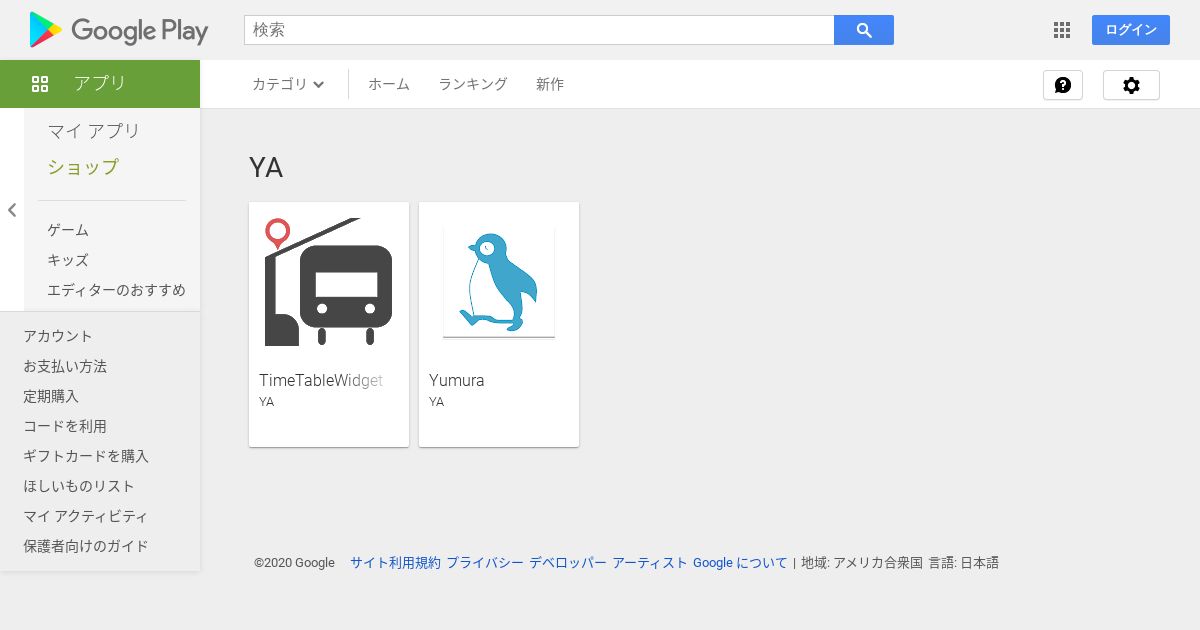Click the アプリ green header
This screenshot has height=630, width=1200.
coord(100,84)
